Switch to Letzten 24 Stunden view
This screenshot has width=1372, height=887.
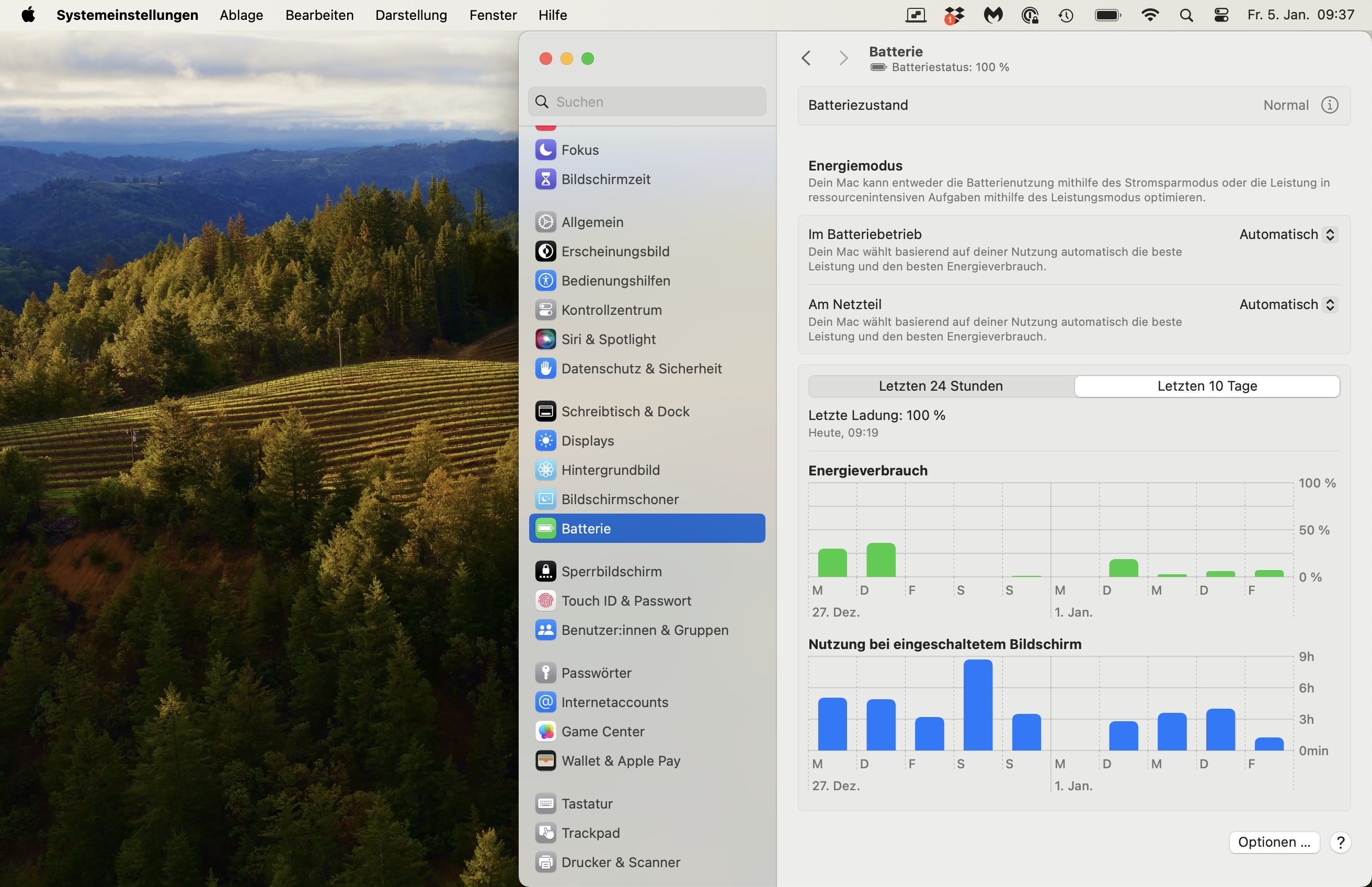(940, 386)
